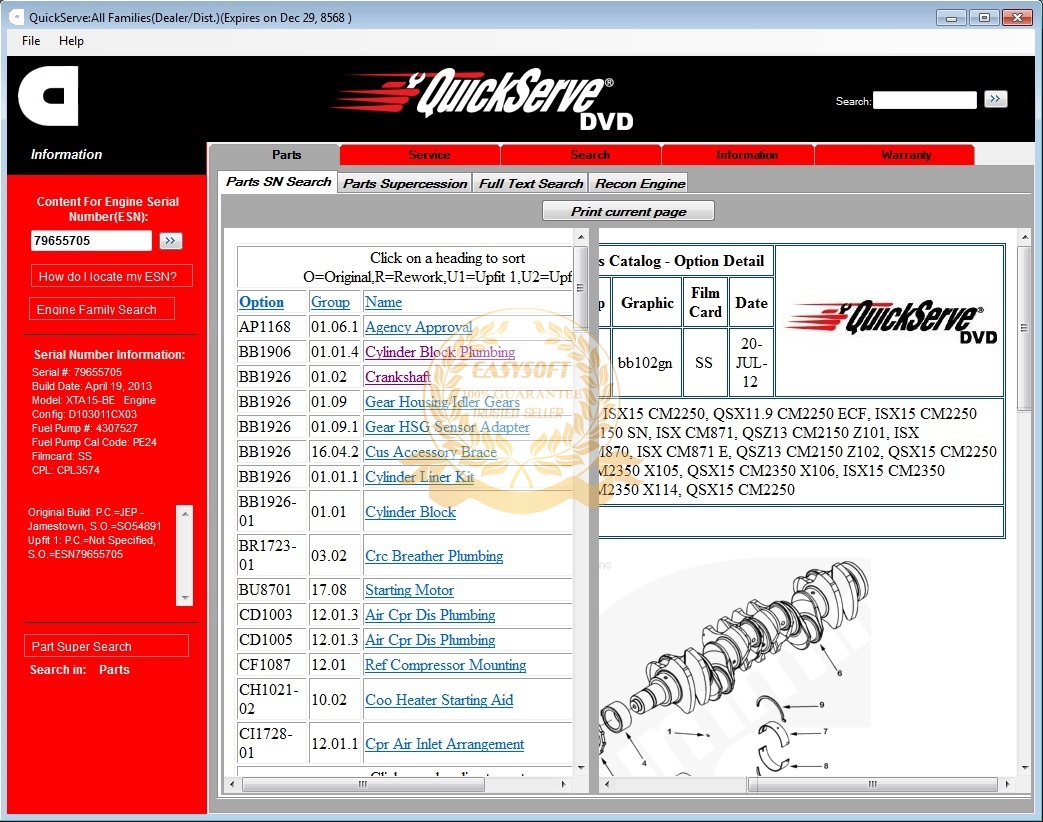The width and height of the screenshot is (1043, 822).
Task: Click How do I locate my ESN
Action: click(112, 277)
